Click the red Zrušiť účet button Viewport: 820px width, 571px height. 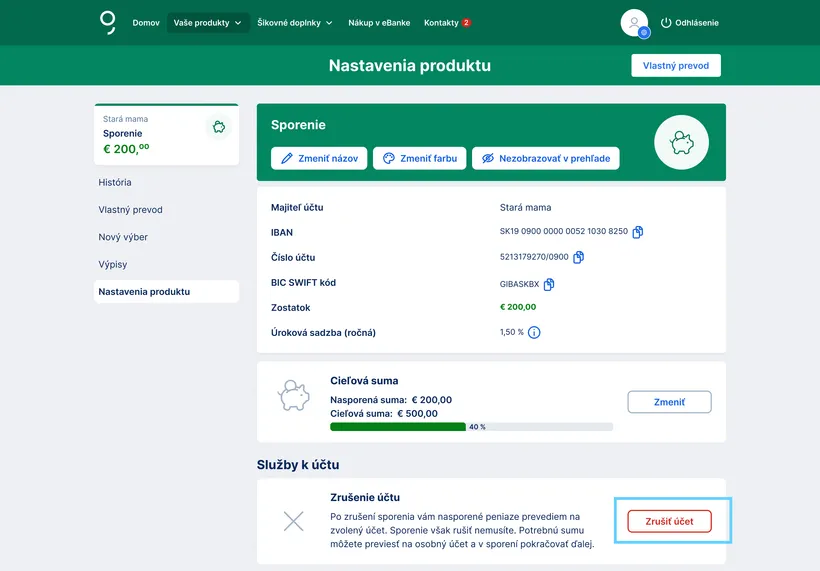(669, 521)
